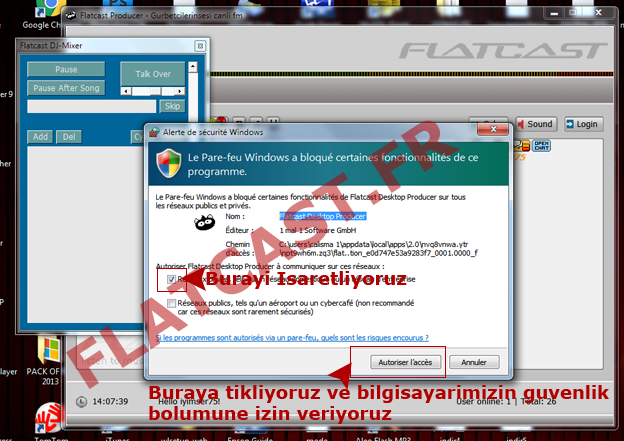Click Add in the DJ-Mixer playlist
This screenshot has height=441, width=624.
tap(40, 137)
